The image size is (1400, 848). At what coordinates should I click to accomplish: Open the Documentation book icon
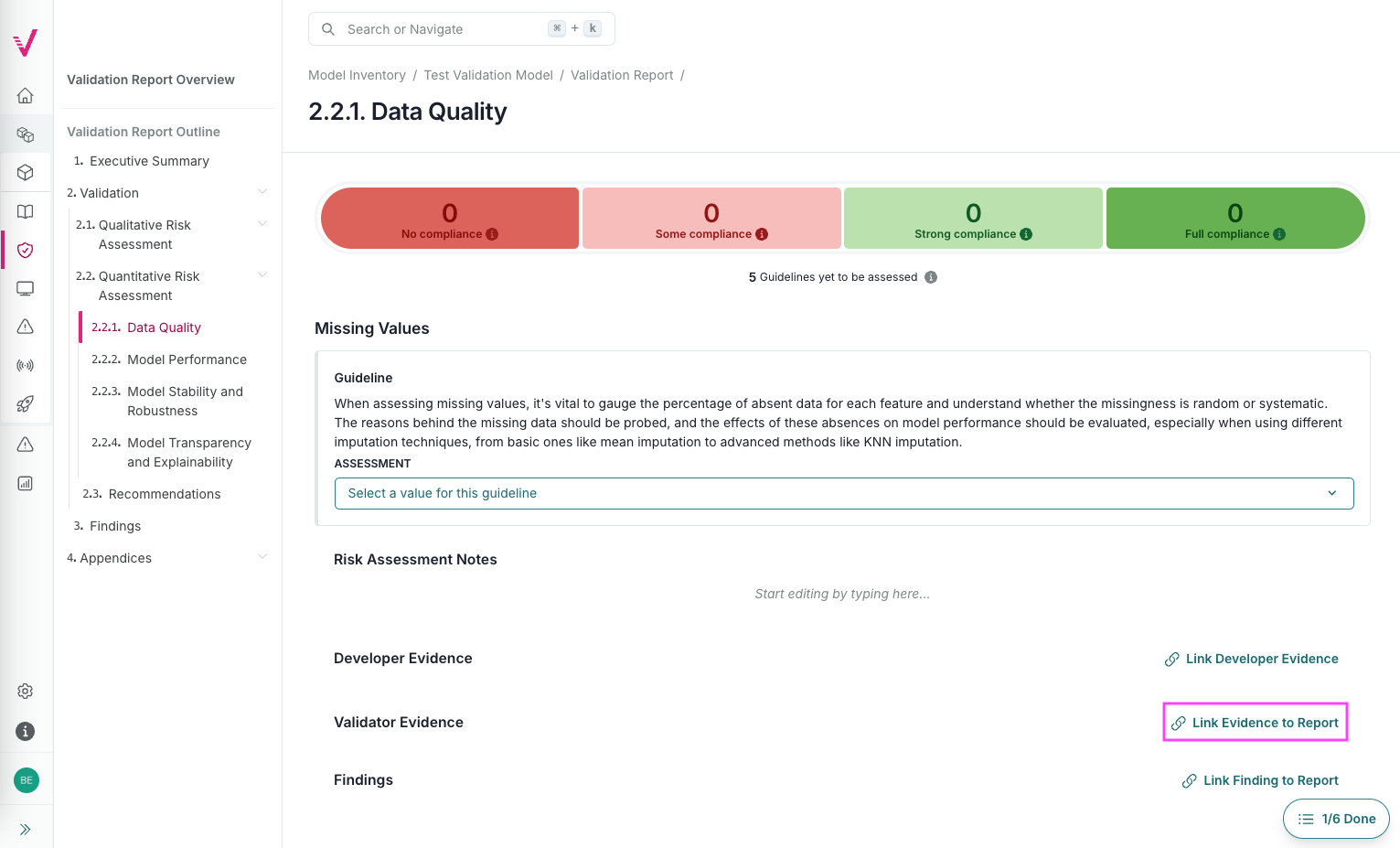coord(25,211)
